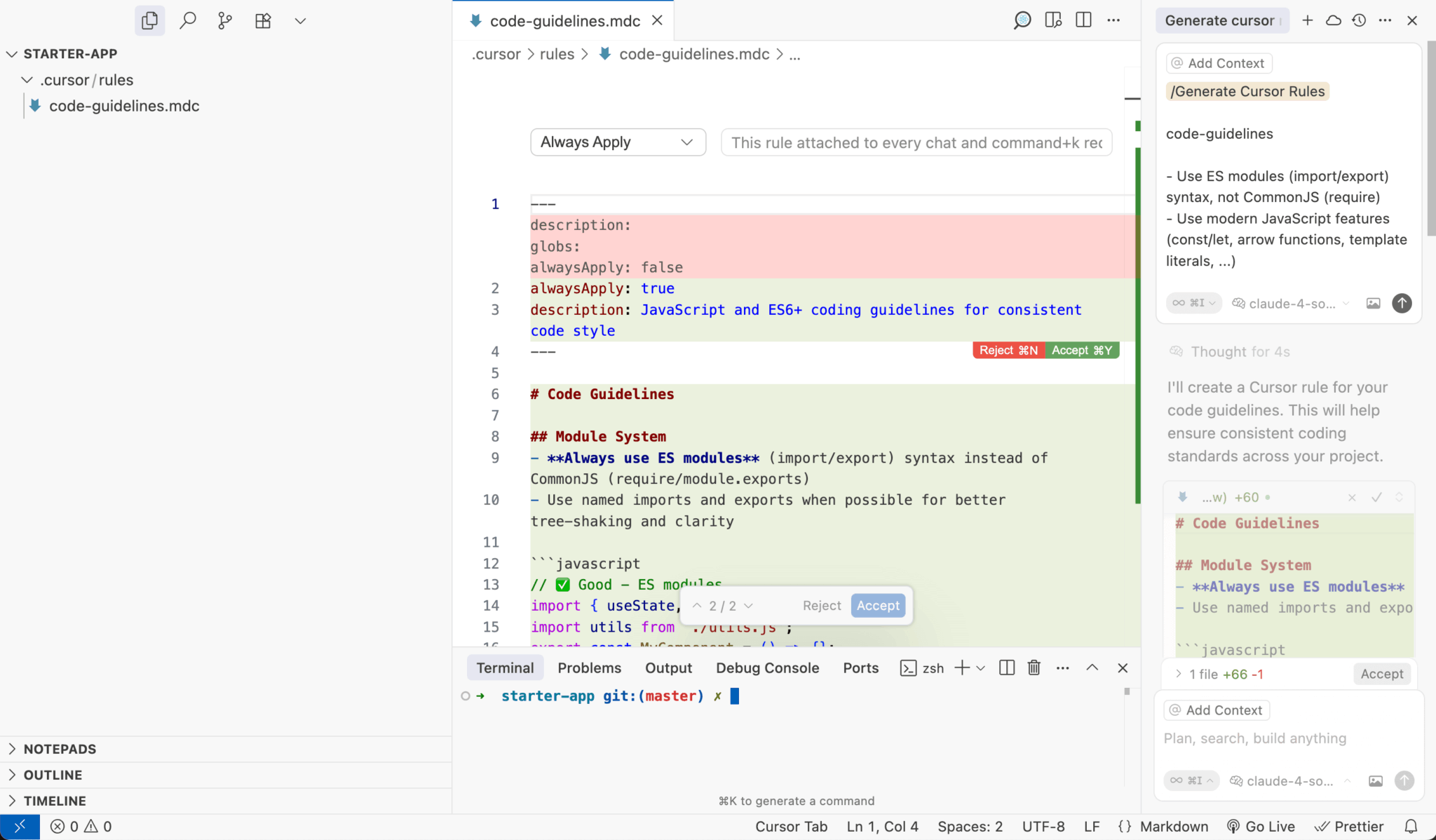Click Go Live in the status bar

1261,827
